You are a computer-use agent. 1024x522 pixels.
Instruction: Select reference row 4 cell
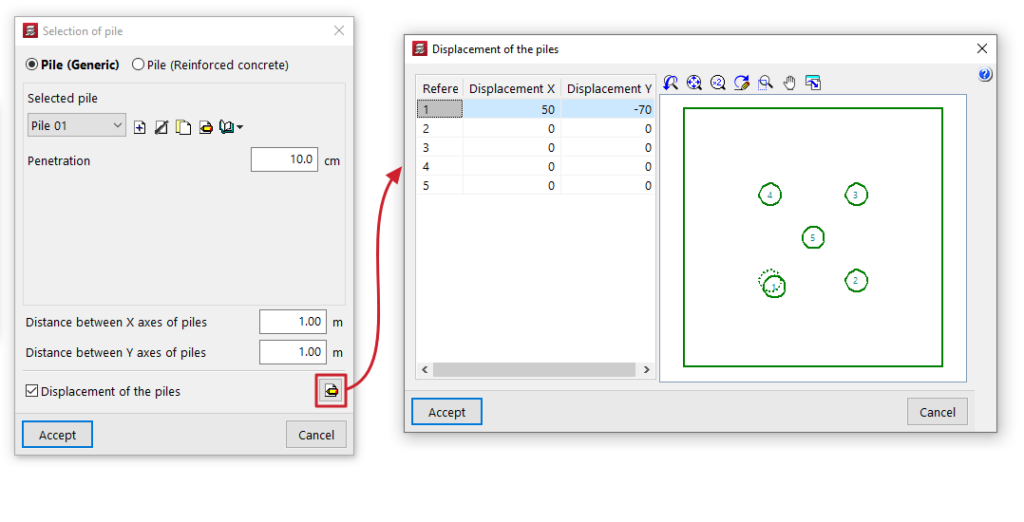tap(440, 167)
